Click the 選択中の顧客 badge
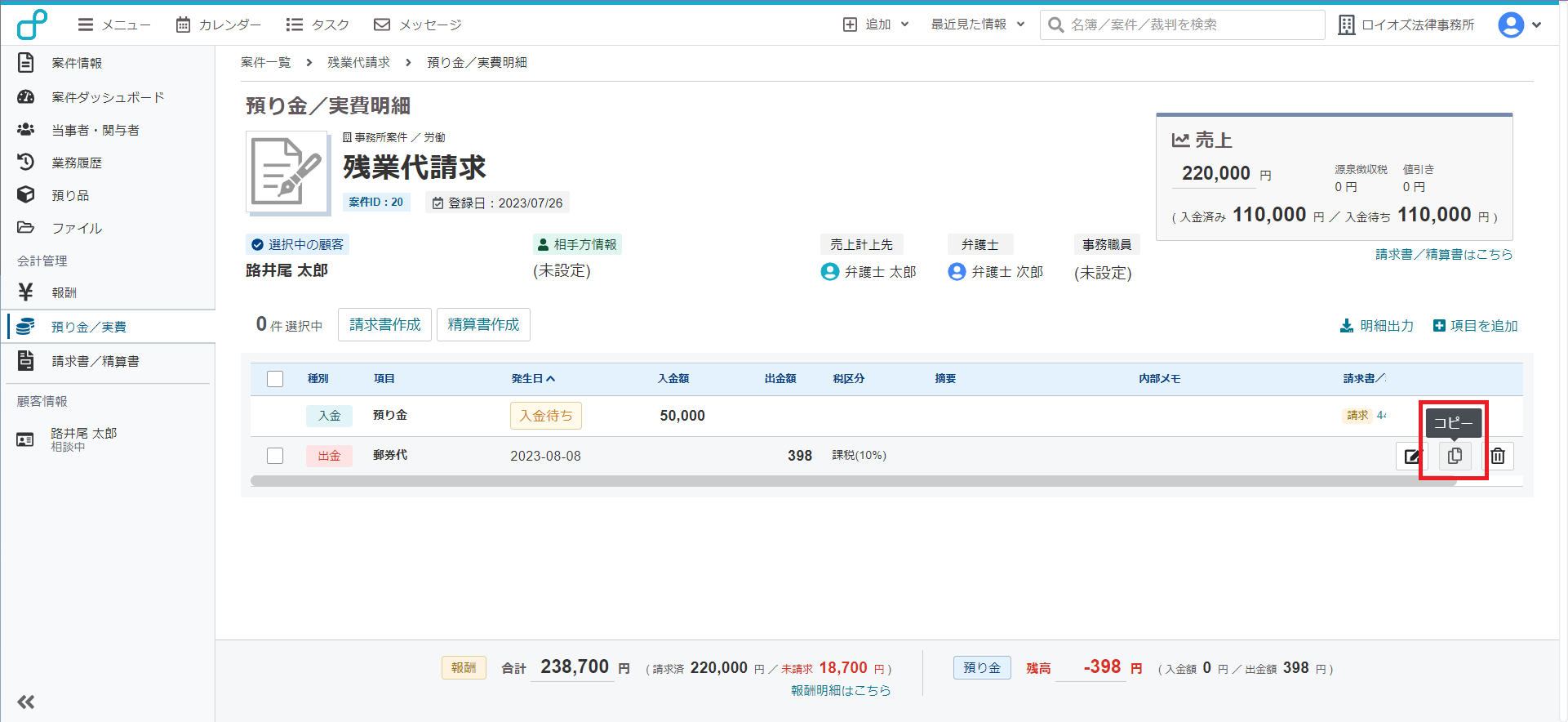1568x722 pixels. pyautogui.click(x=298, y=244)
